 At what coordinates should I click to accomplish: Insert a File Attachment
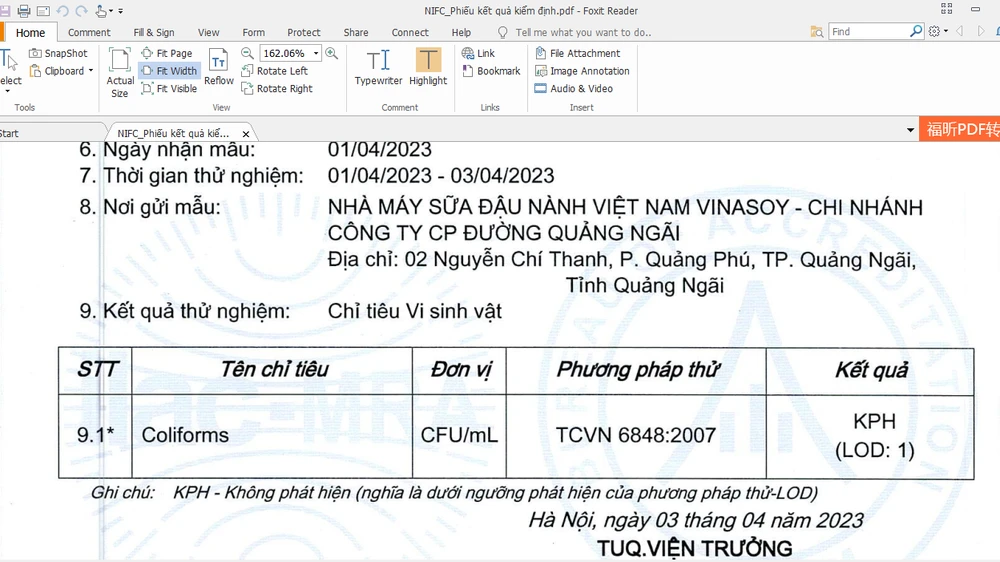point(578,53)
